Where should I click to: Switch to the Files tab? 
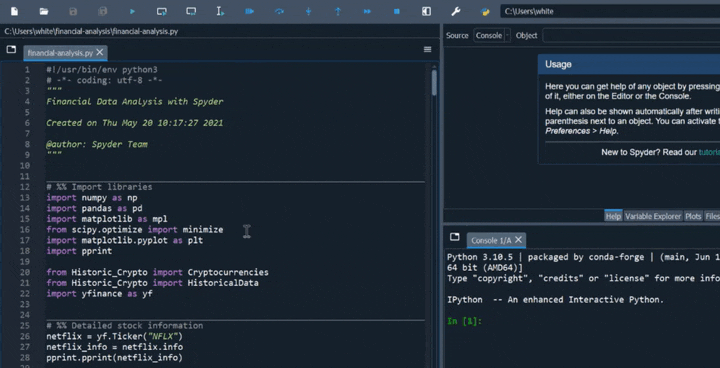[712, 216]
